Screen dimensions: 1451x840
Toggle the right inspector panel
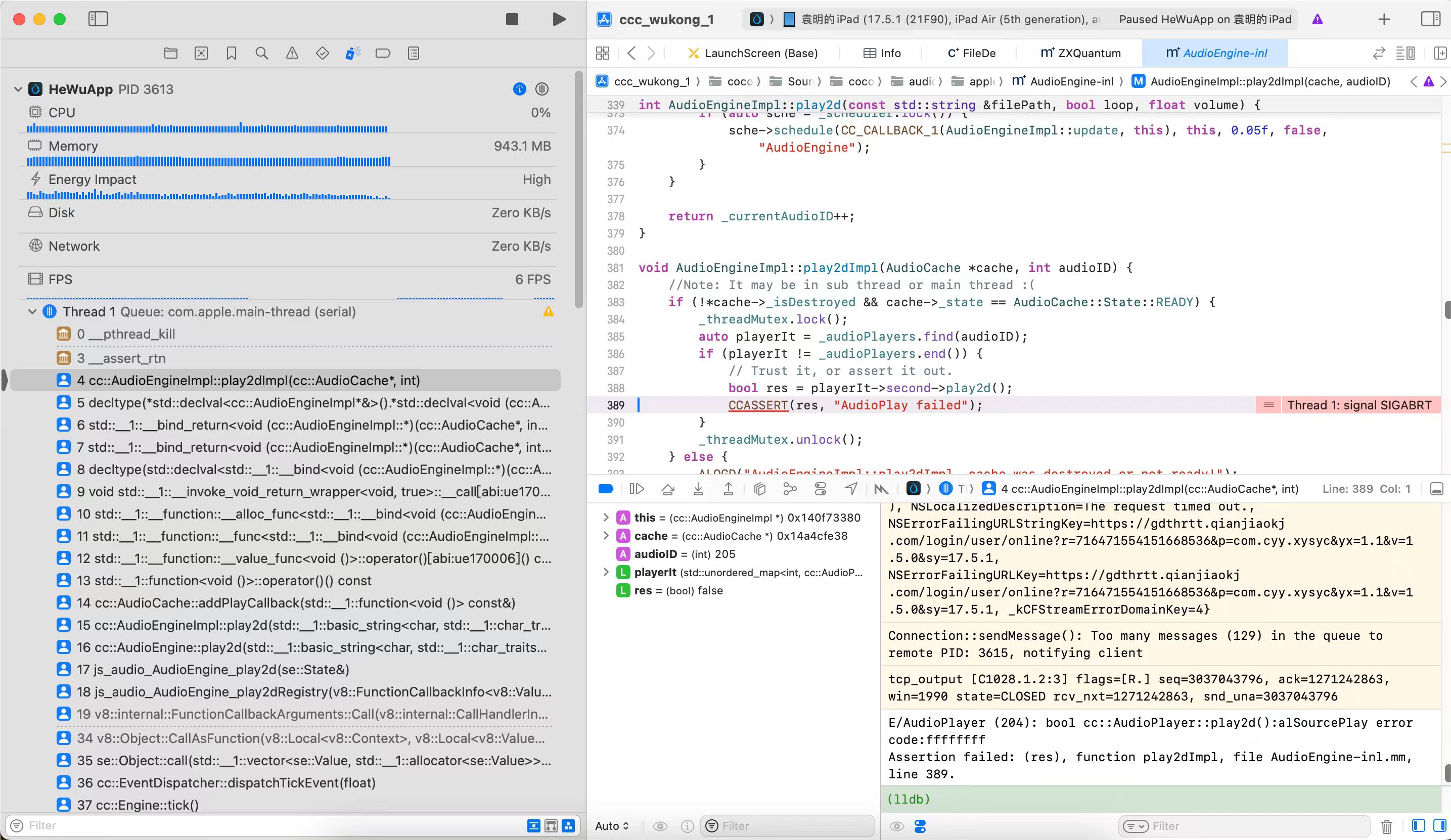[1430, 19]
